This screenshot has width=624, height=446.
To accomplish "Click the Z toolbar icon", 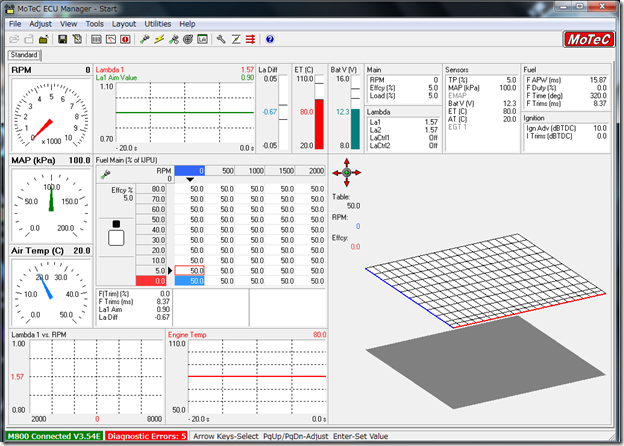I will (x=236, y=39).
